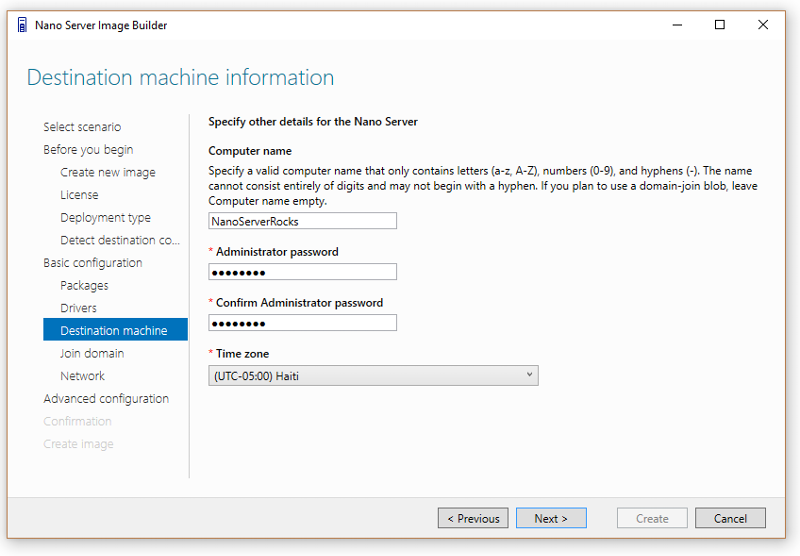Open Advanced configuration in the sidebar

tap(106, 399)
